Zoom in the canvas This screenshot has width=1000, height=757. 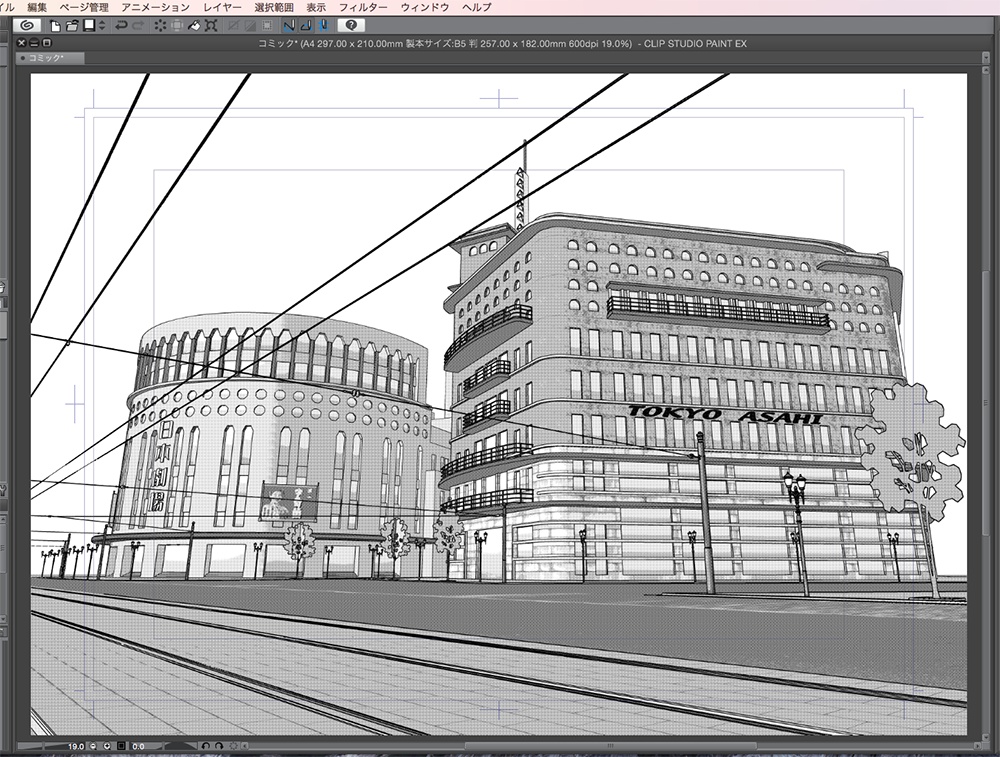tap(107, 746)
